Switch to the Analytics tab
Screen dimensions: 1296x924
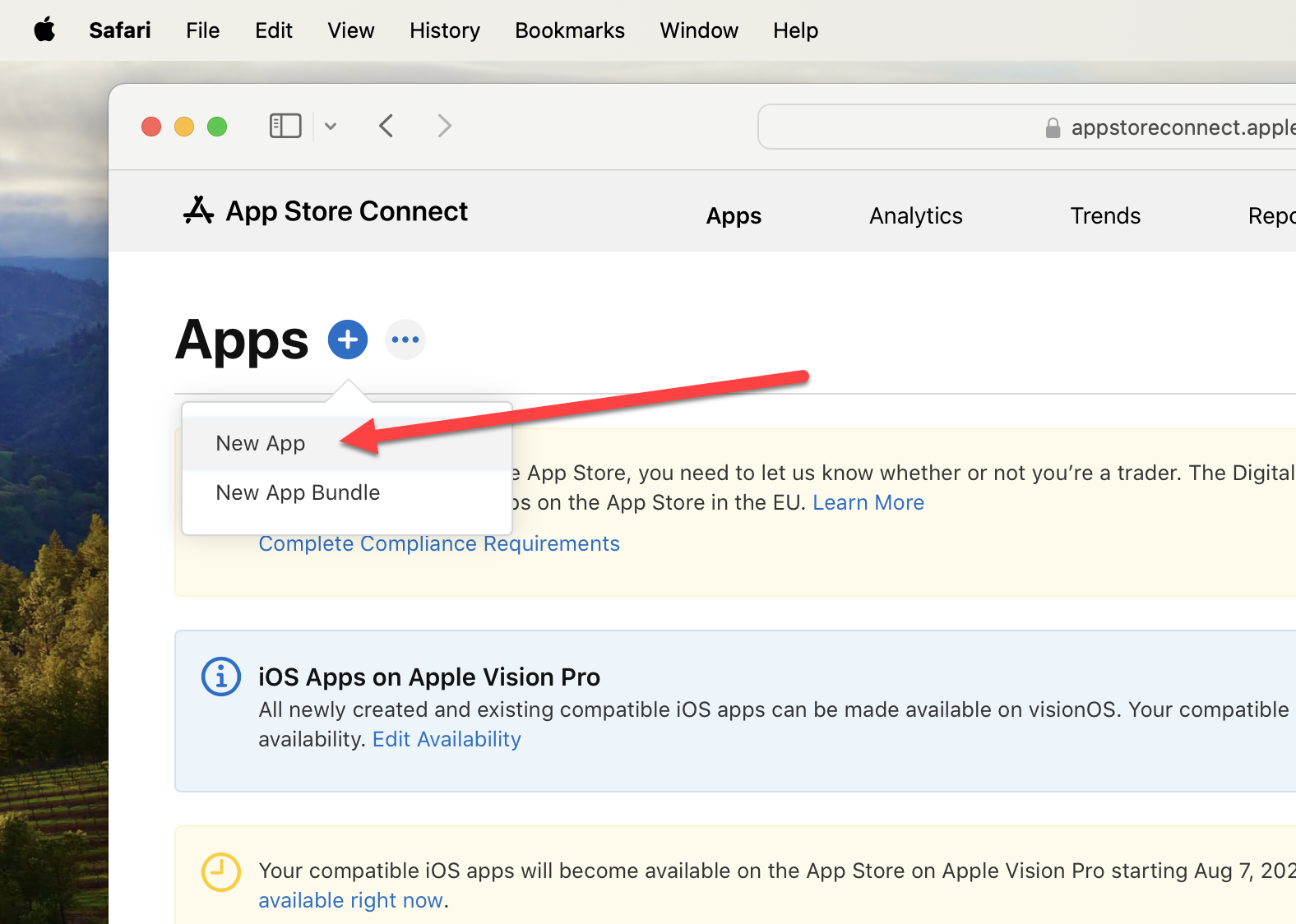point(916,215)
